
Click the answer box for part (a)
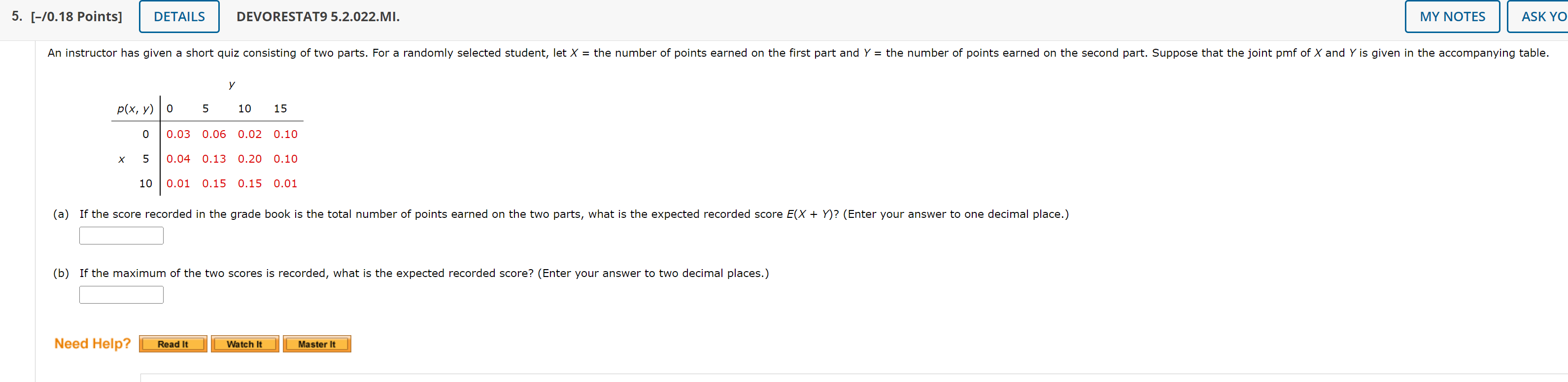coord(121,235)
